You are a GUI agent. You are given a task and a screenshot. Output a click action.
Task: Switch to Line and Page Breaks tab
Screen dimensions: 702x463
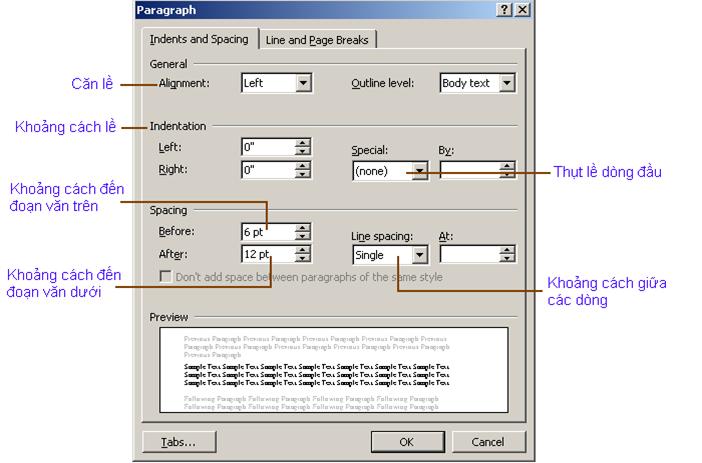317,40
